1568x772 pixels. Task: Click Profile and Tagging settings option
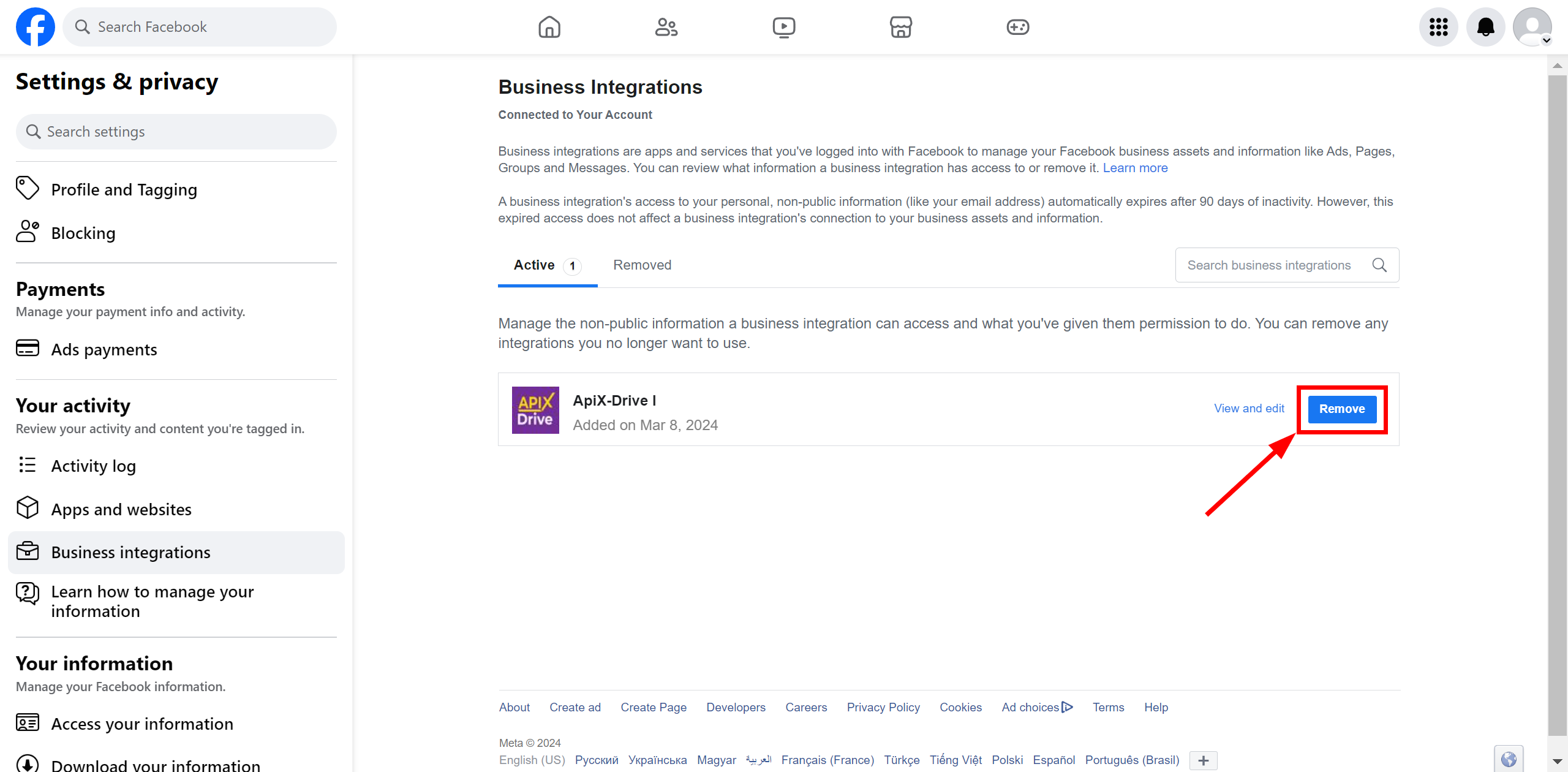123,189
